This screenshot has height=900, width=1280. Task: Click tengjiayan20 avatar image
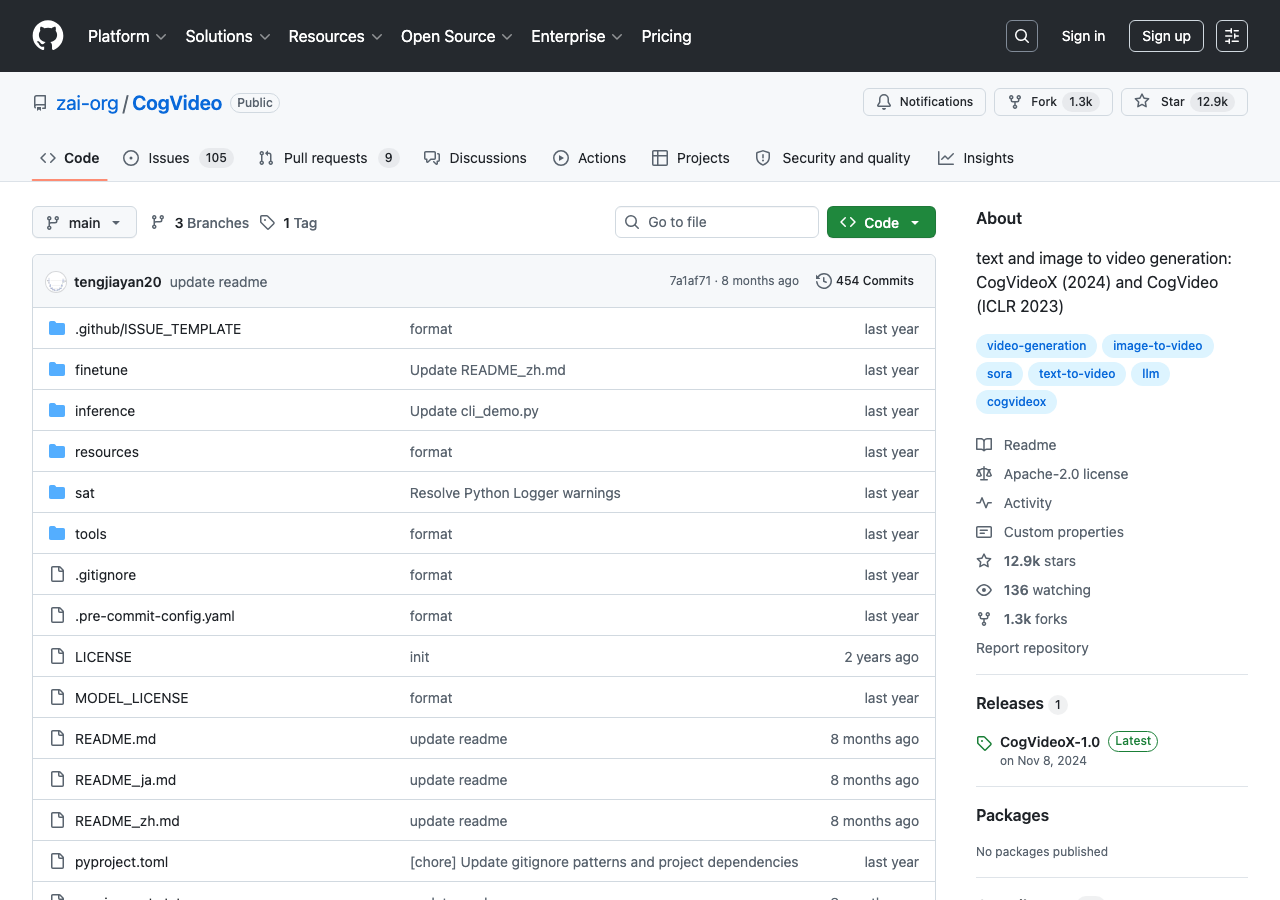[x=56, y=282]
